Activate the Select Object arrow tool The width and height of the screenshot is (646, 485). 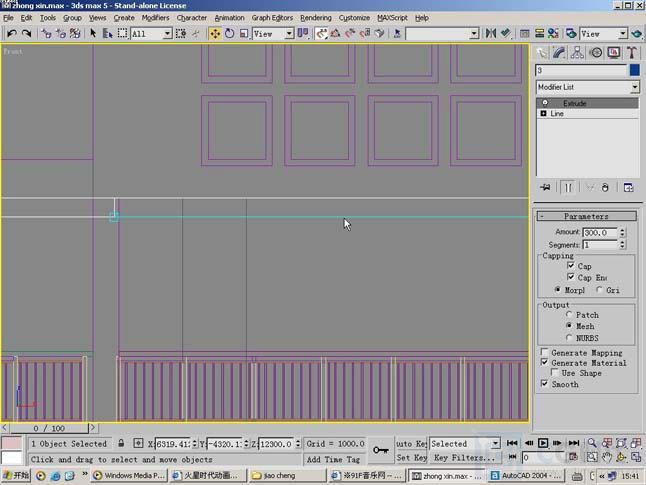click(x=93, y=33)
